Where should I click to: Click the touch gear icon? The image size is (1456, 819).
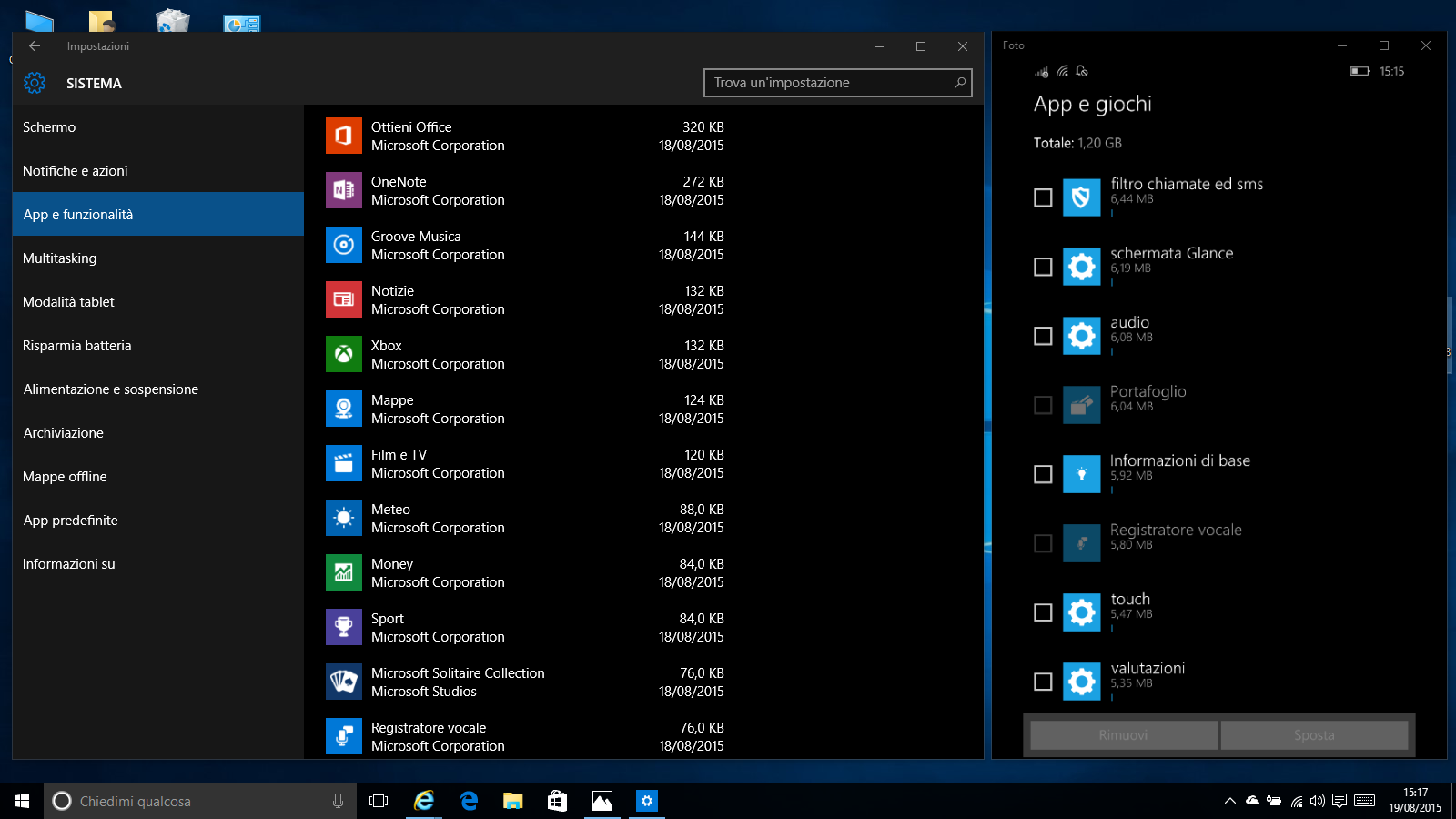1082,612
